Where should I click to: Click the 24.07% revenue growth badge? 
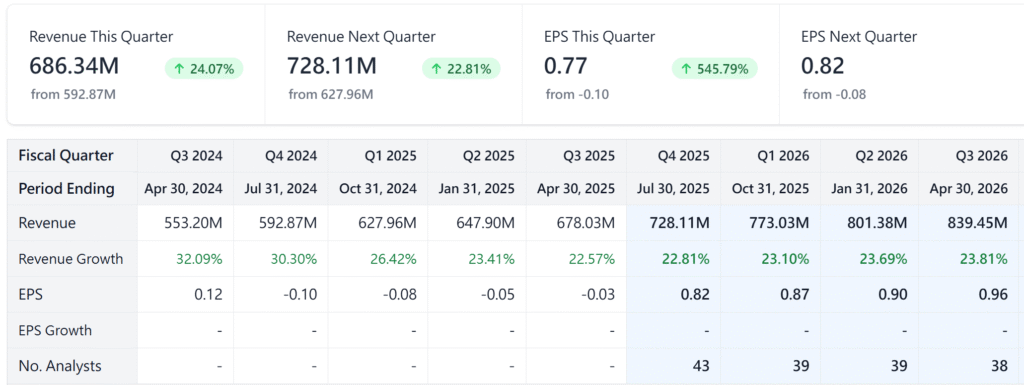pyautogui.click(x=204, y=69)
